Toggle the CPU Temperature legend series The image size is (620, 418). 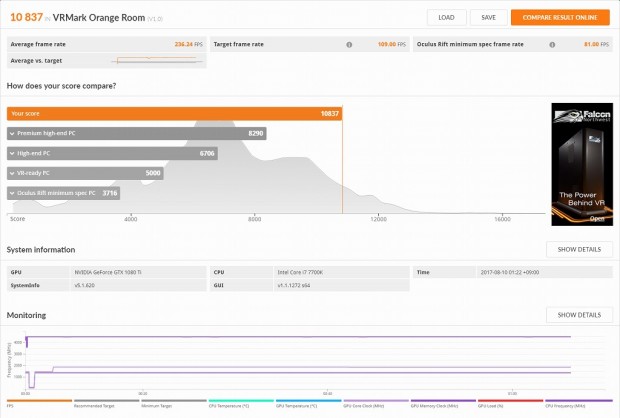(x=241, y=403)
